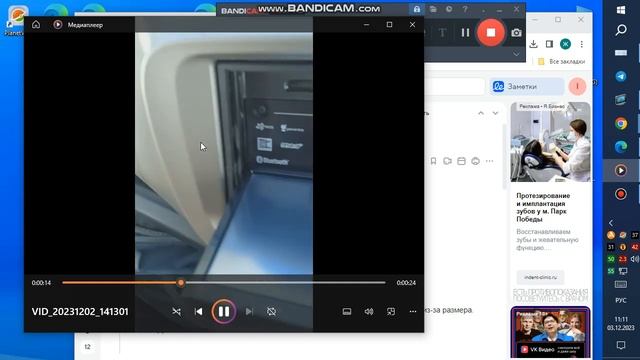The height and width of the screenshot is (360, 640).
Task: Click the print icon in browser page toolbar
Action: [x=476, y=161]
